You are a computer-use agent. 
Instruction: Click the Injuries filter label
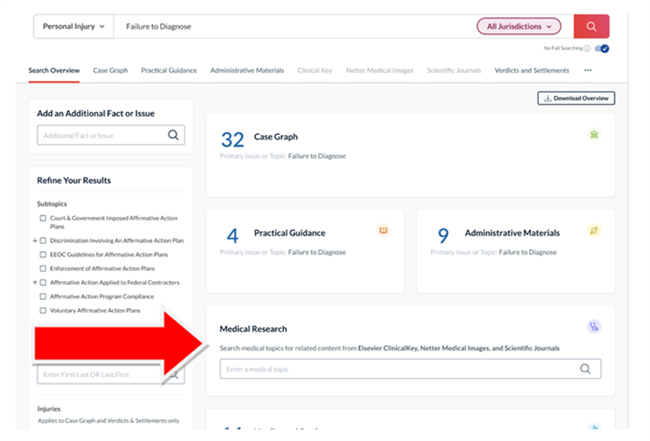tap(49, 409)
